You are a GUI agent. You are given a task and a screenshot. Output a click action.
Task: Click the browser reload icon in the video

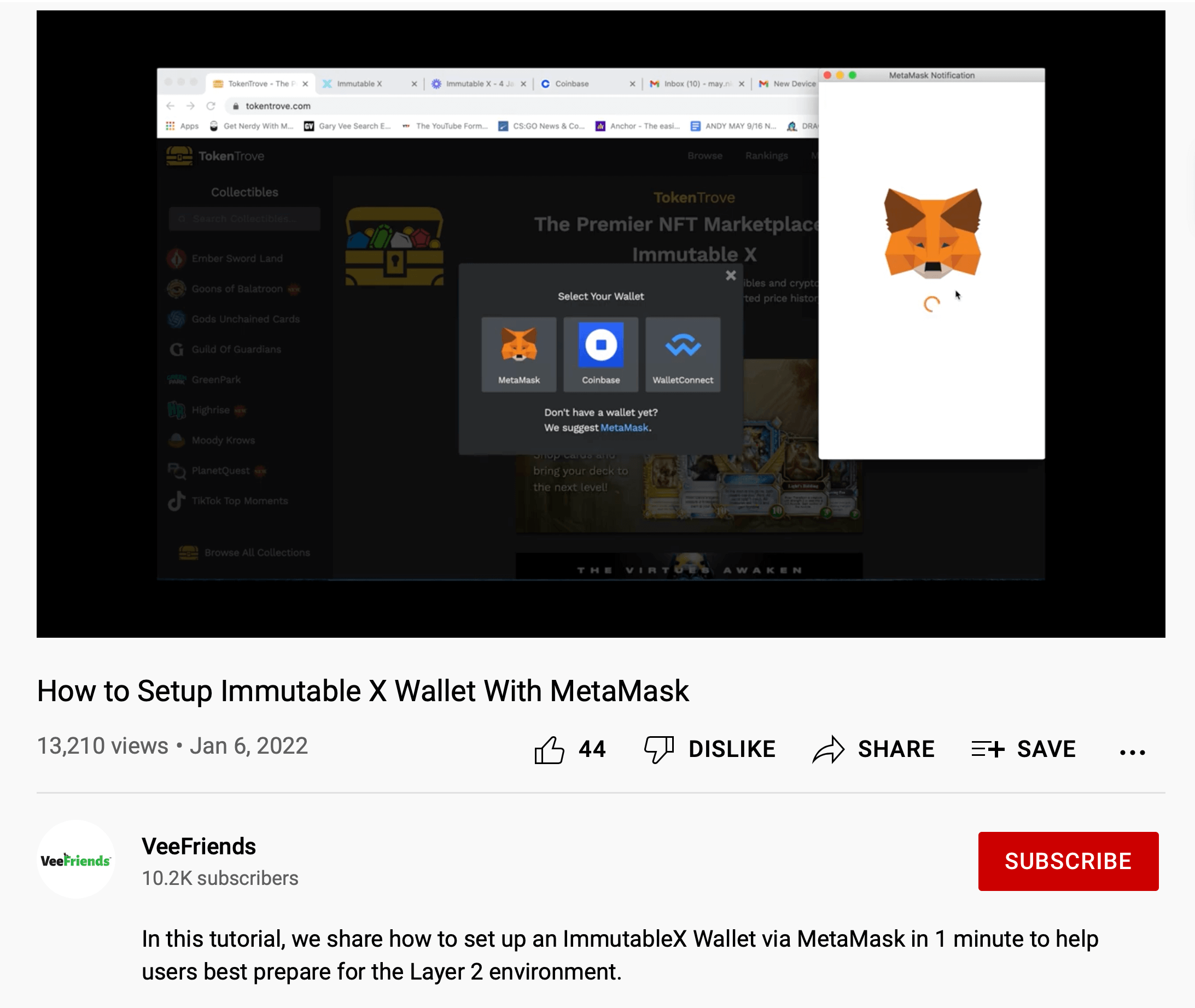(211, 106)
